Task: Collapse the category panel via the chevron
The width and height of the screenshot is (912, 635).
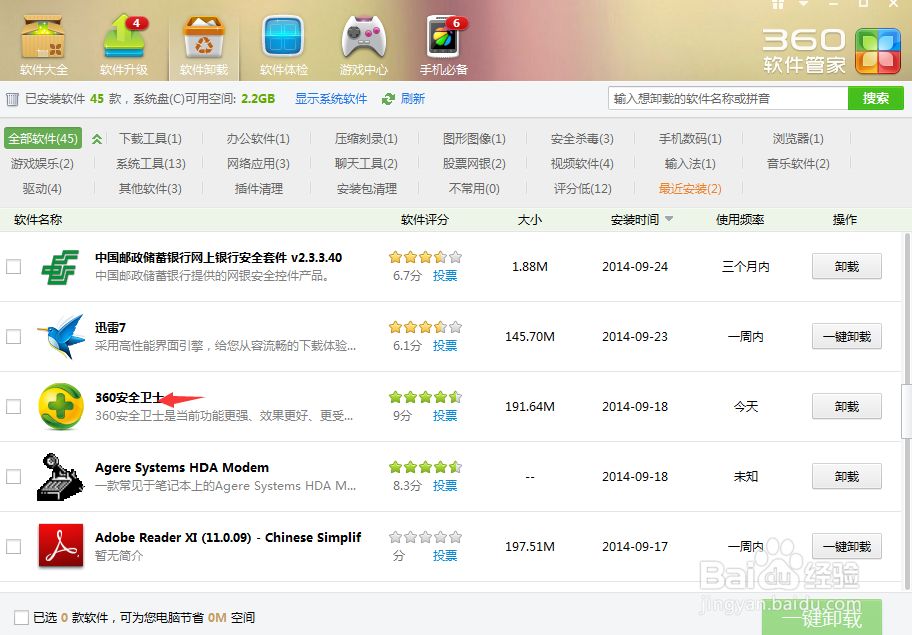Action: click(x=96, y=140)
